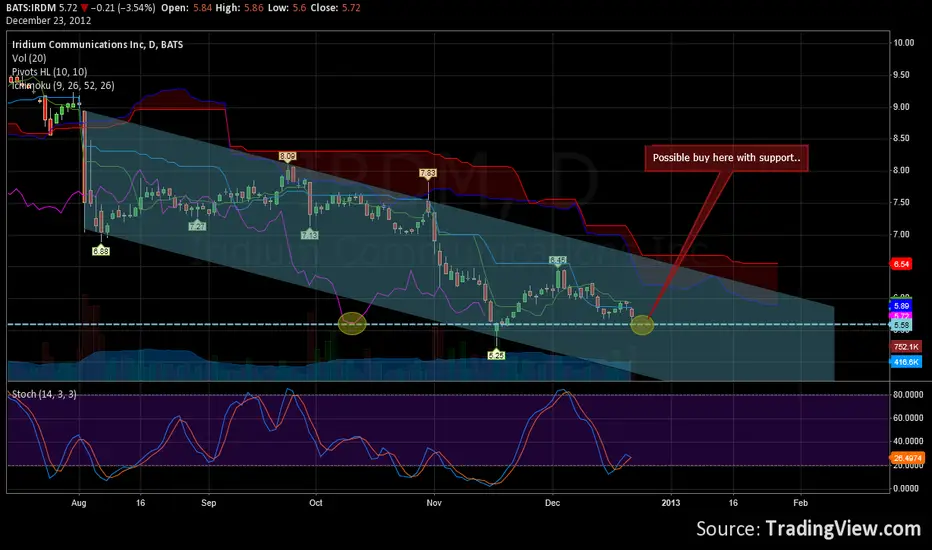The image size is (932, 550).
Task: Click the High: 5.86 value
Action: pos(239,8)
